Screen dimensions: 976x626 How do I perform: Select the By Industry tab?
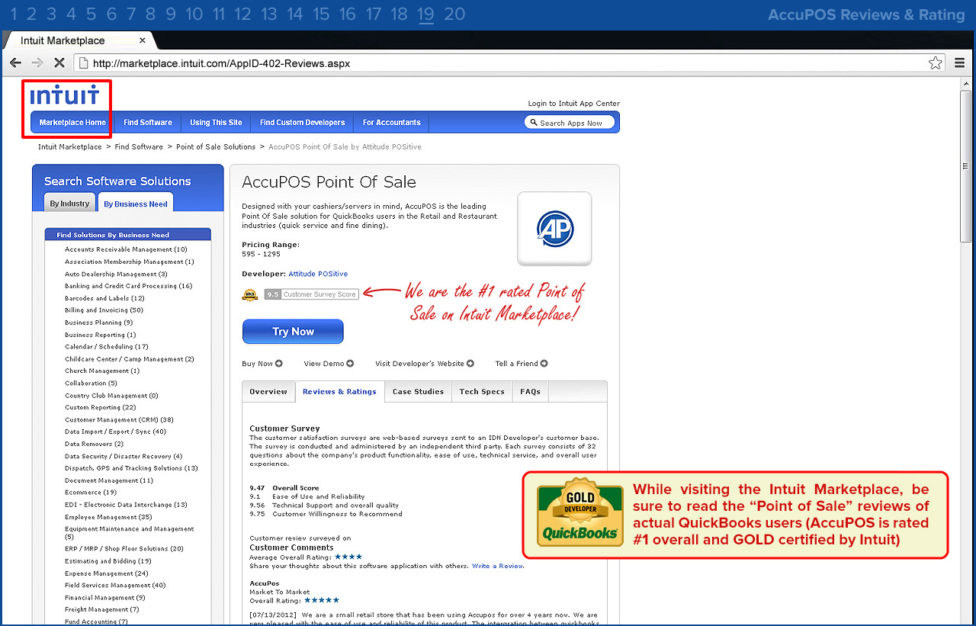(x=69, y=203)
